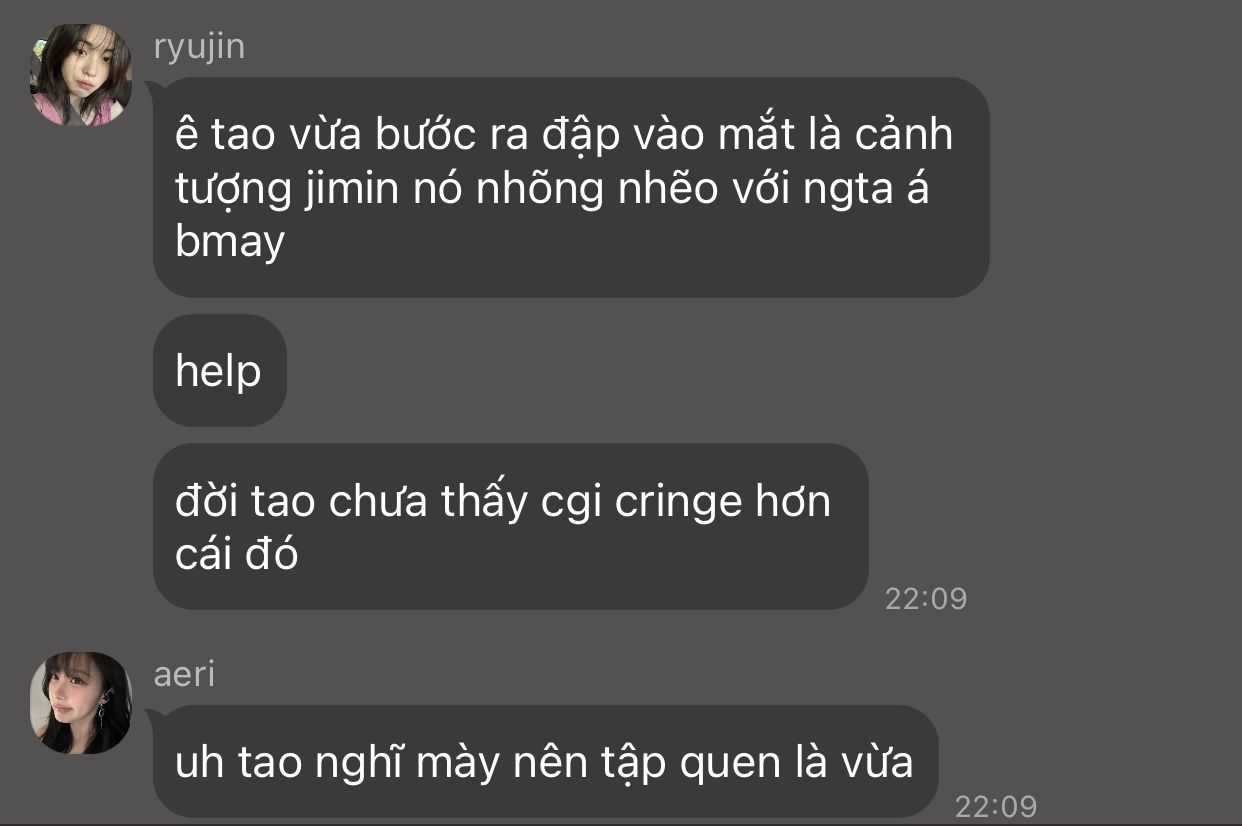Select the short "help" message bubble

pos(220,371)
